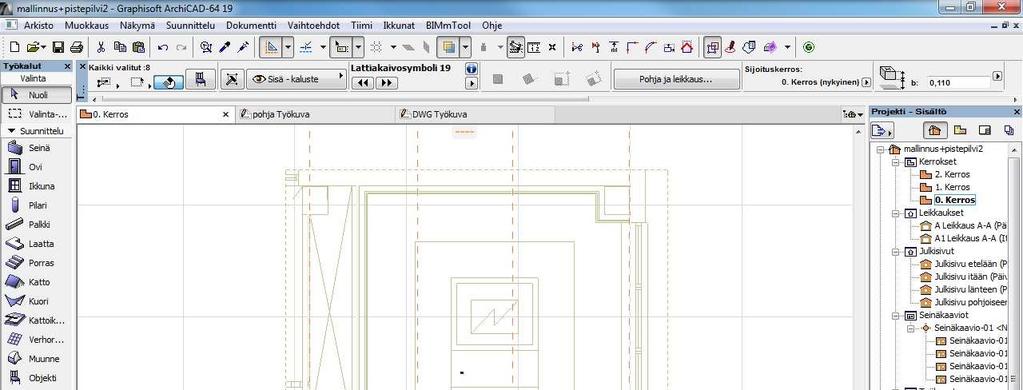The image size is (1023, 390).
Task: Click the red house roof icon
Action: (x=687, y=47)
